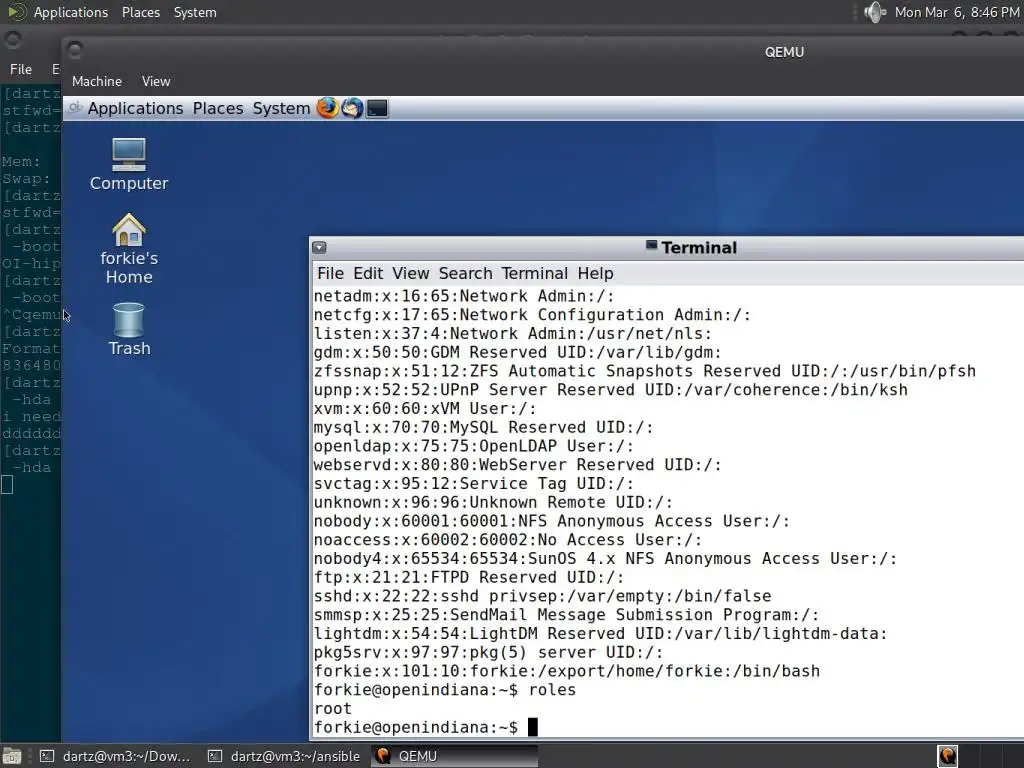Click the 'pkg5srv:x:97:97' passwd line
The image size is (1024, 768).
click(488, 652)
